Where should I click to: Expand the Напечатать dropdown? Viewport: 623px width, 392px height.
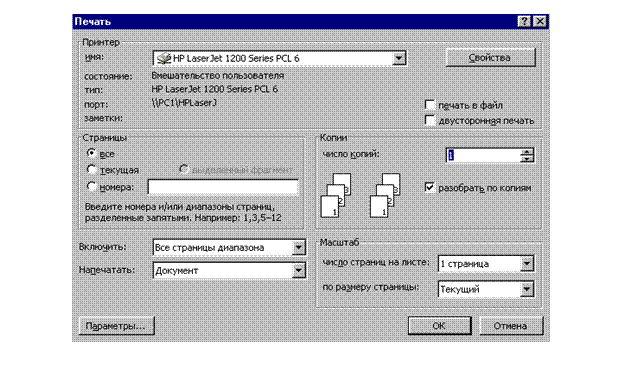(298, 270)
